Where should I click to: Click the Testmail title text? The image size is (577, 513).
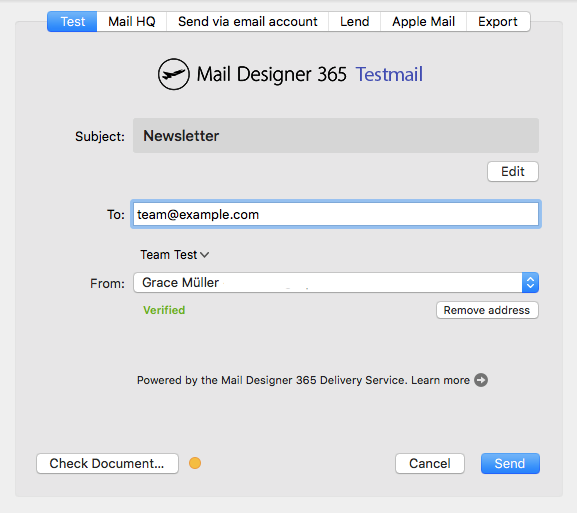[389, 74]
